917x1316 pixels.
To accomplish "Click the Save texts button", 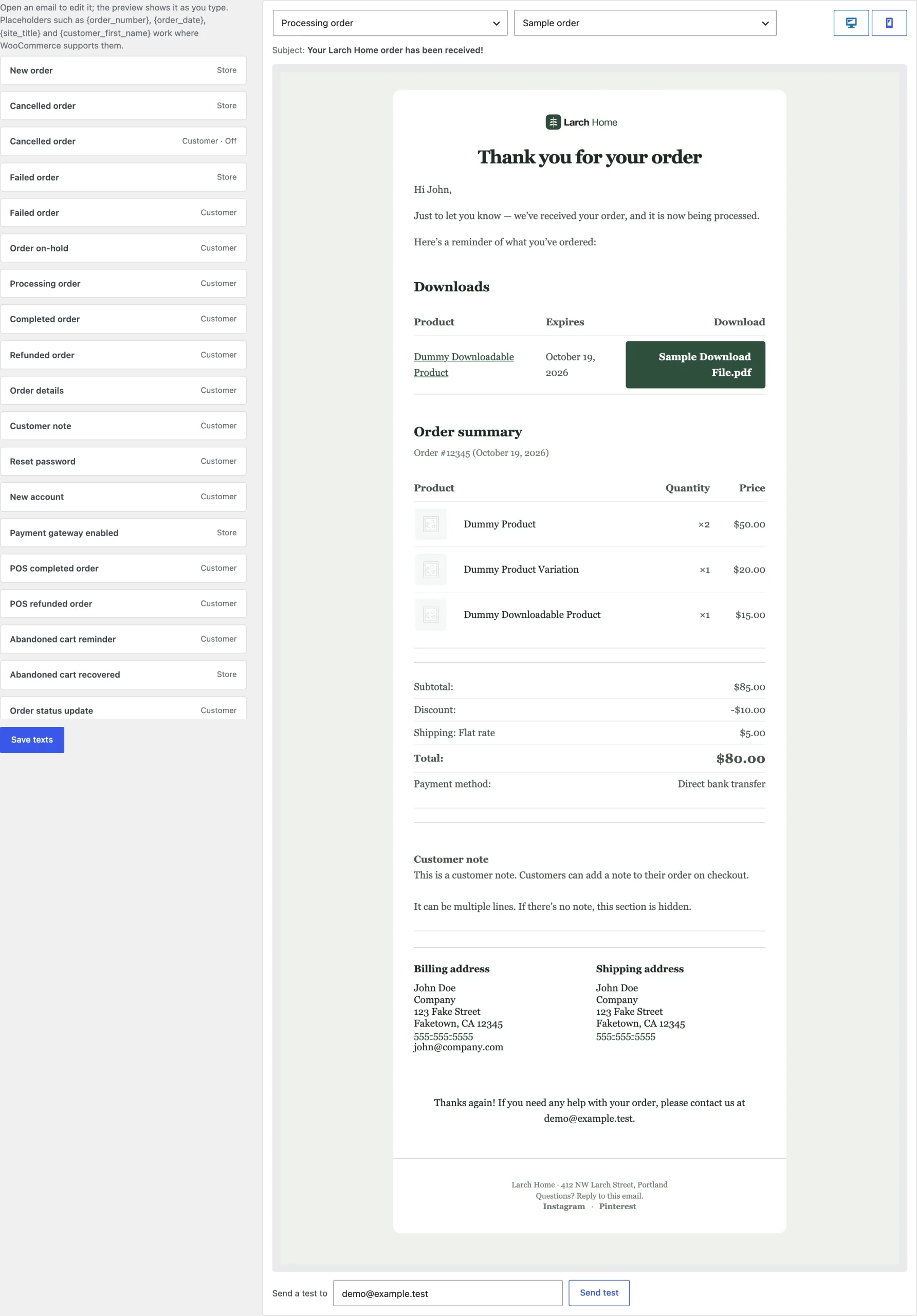I will pos(32,740).
